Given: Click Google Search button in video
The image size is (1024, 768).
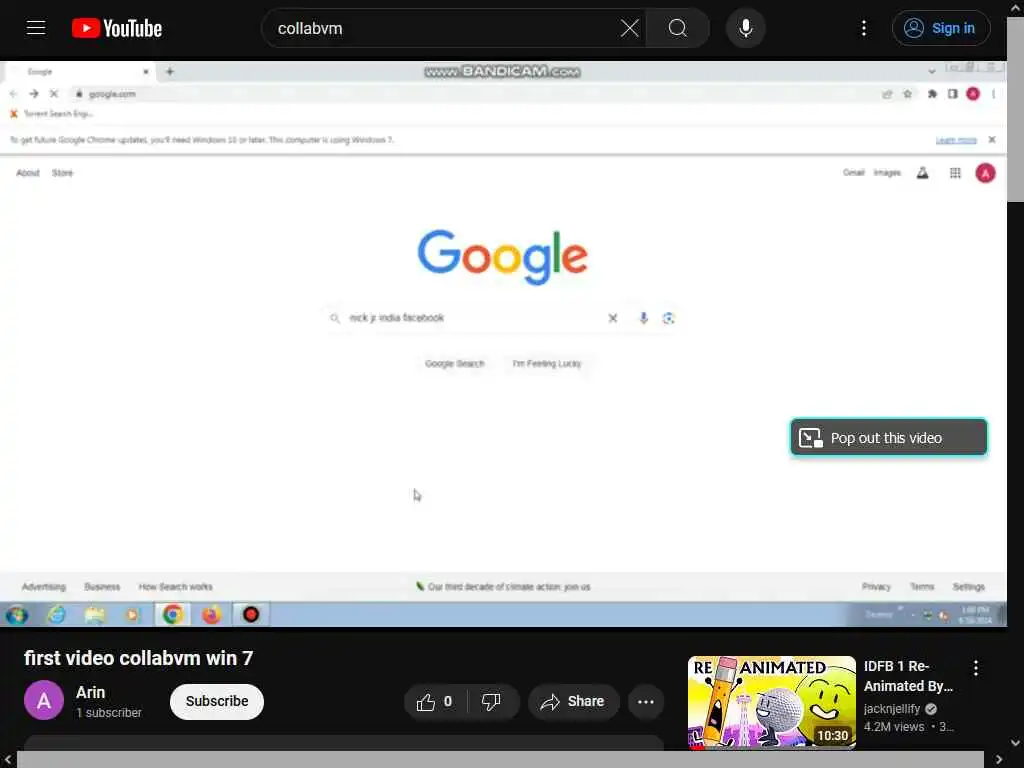Looking at the screenshot, I should (x=455, y=364).
